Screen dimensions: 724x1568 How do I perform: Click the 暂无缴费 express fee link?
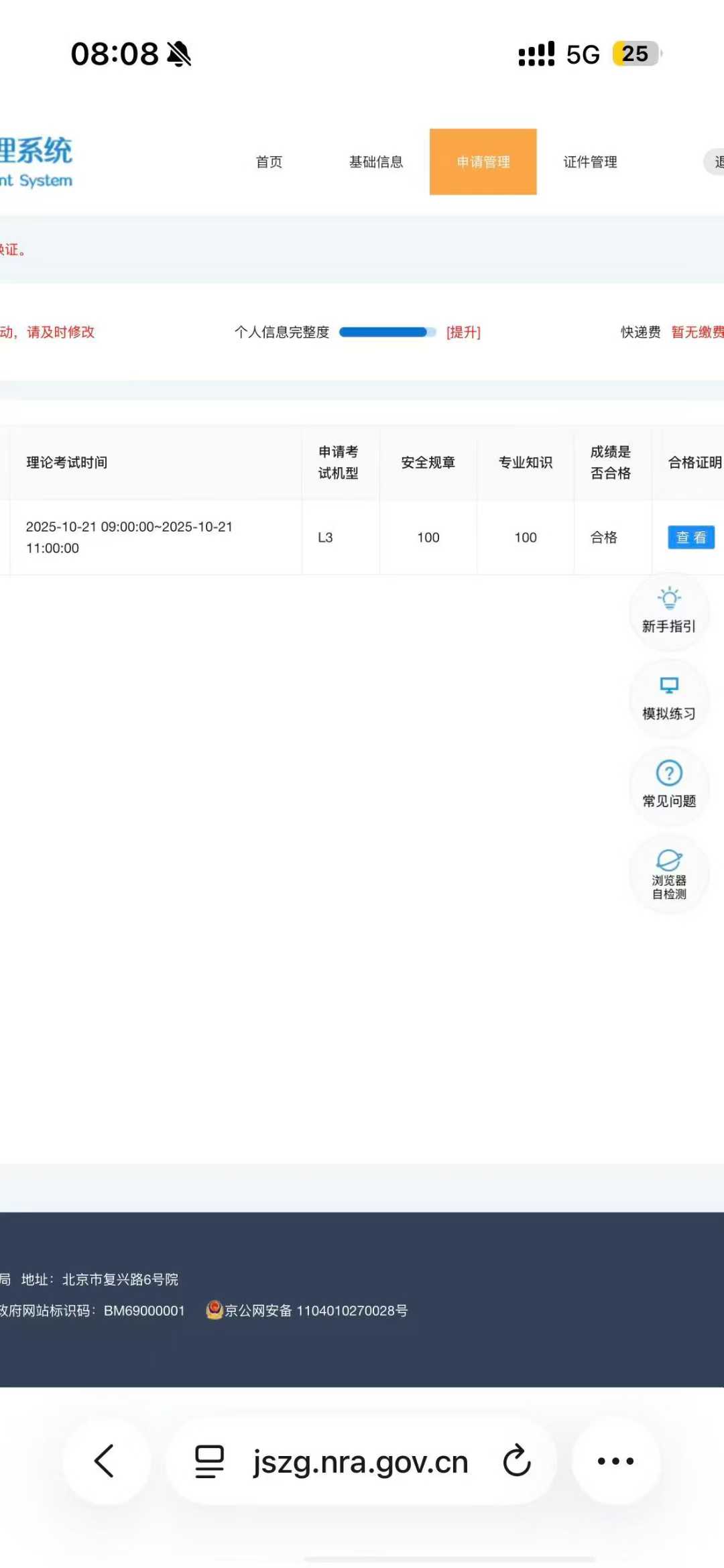pos(697,332)
